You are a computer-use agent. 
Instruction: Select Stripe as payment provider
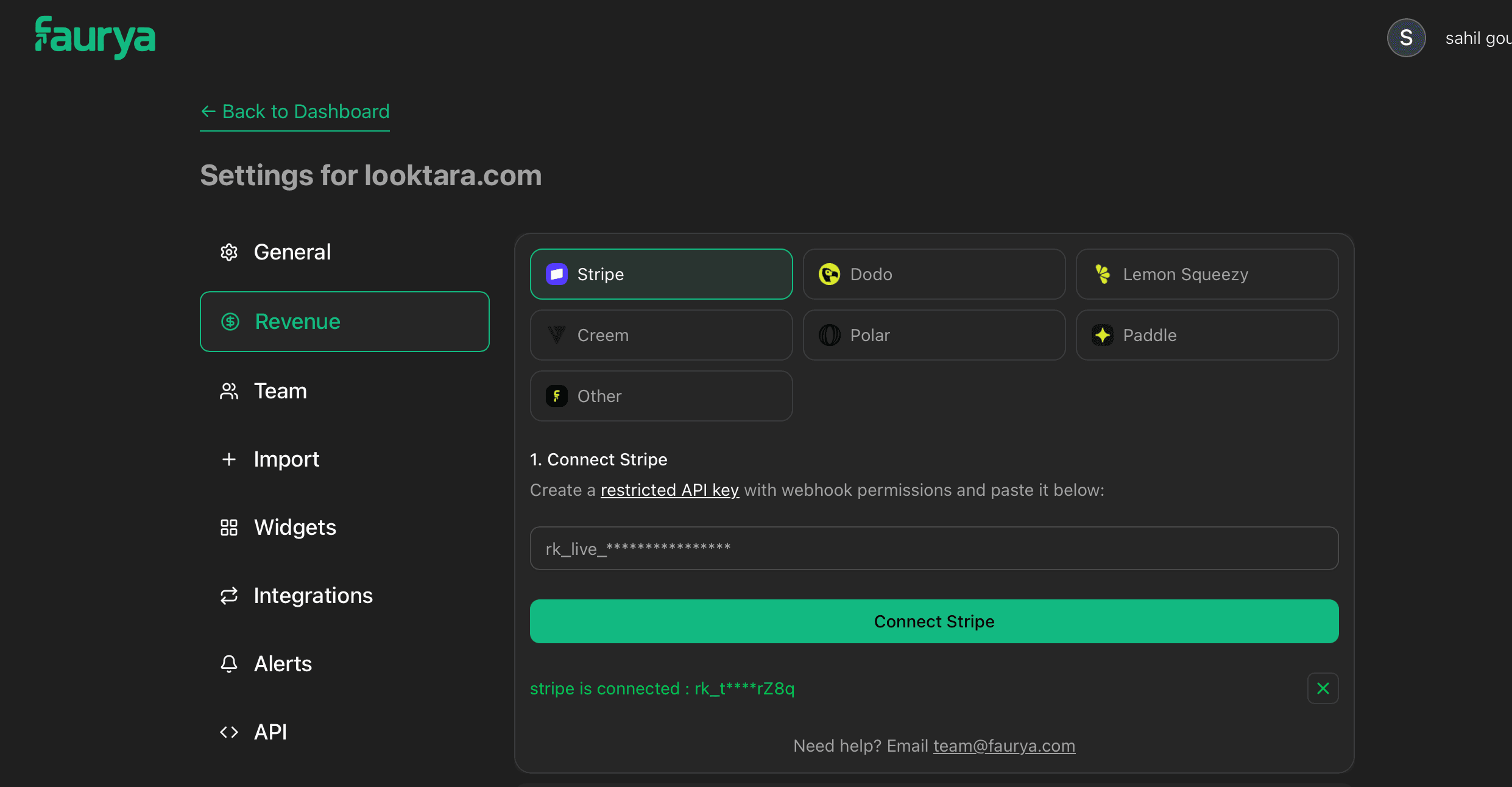pyautogui.click(x=662, y=274)
